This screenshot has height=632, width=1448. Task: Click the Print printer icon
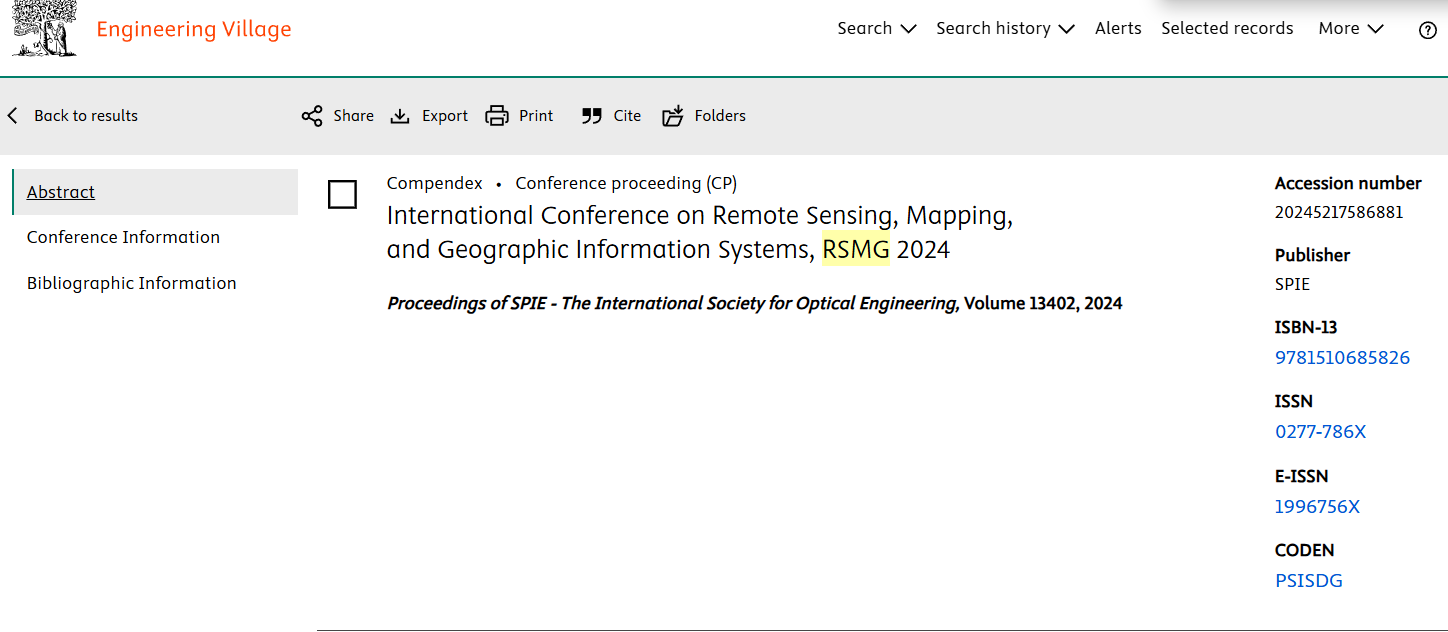[497, 116]
